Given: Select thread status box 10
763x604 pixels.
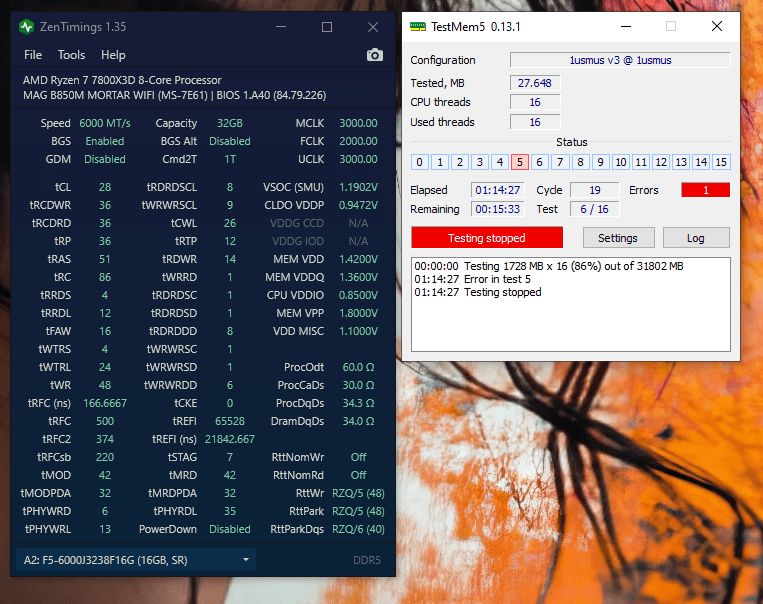Looking at the screenshot, I should (x=621, y=162).
